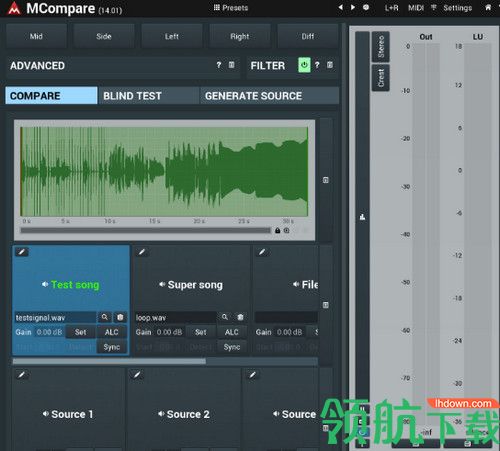The image size is (500, 451).
Task: Delete file from Test song slot
Action: pos(120,317)
